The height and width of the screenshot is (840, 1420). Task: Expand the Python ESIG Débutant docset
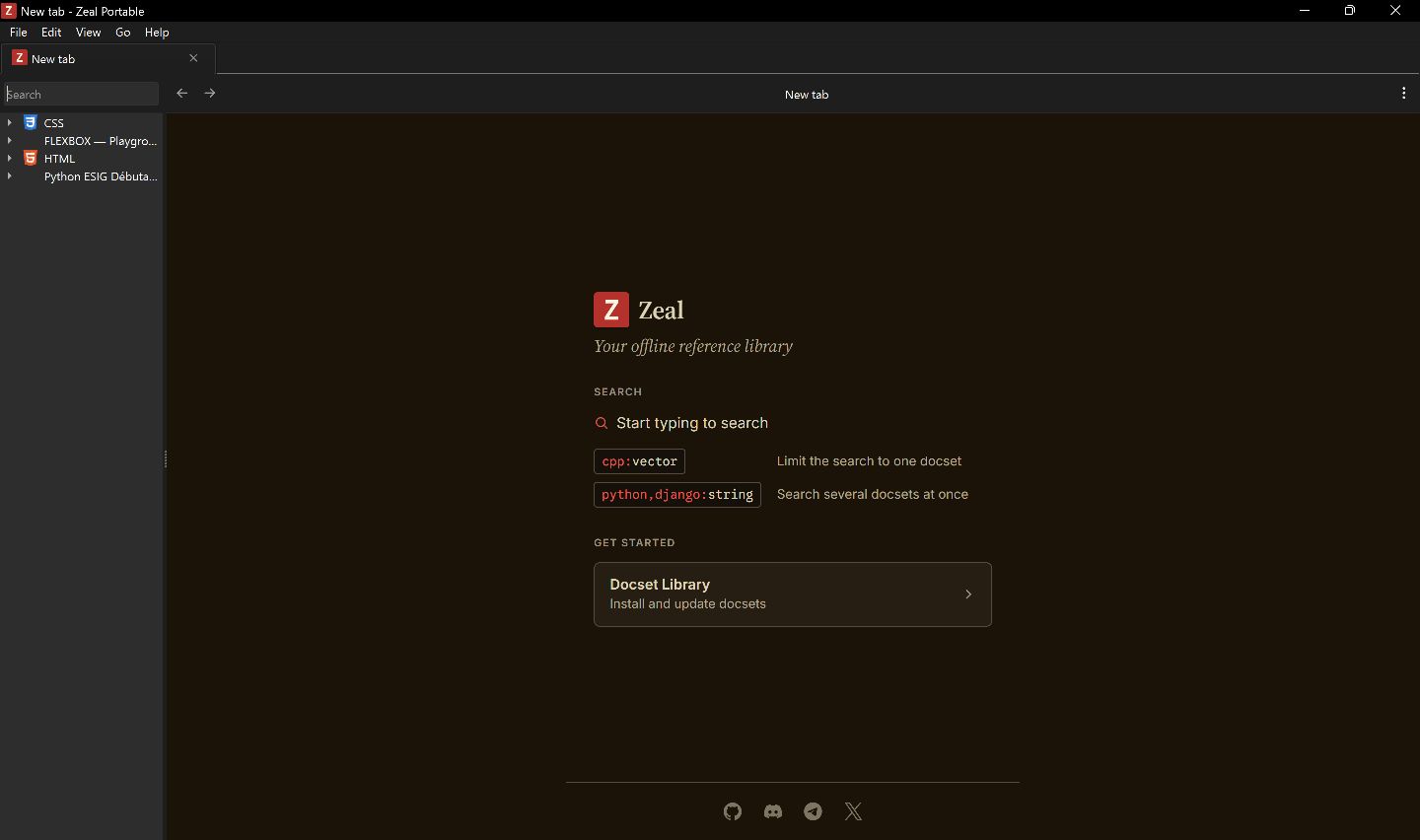click(10, 176)
